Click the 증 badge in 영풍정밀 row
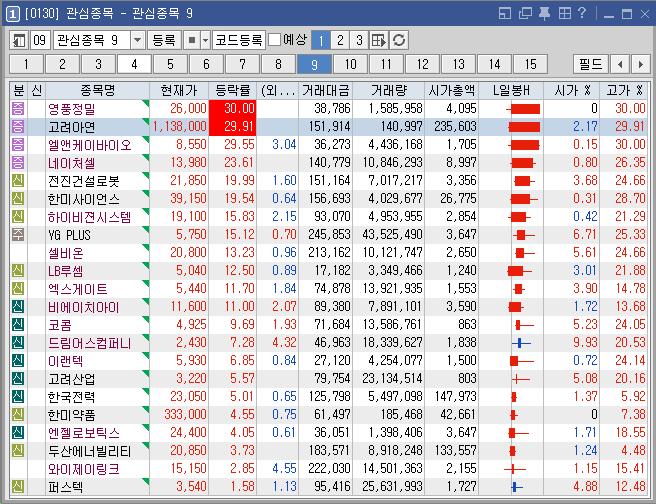 [18, 109]
